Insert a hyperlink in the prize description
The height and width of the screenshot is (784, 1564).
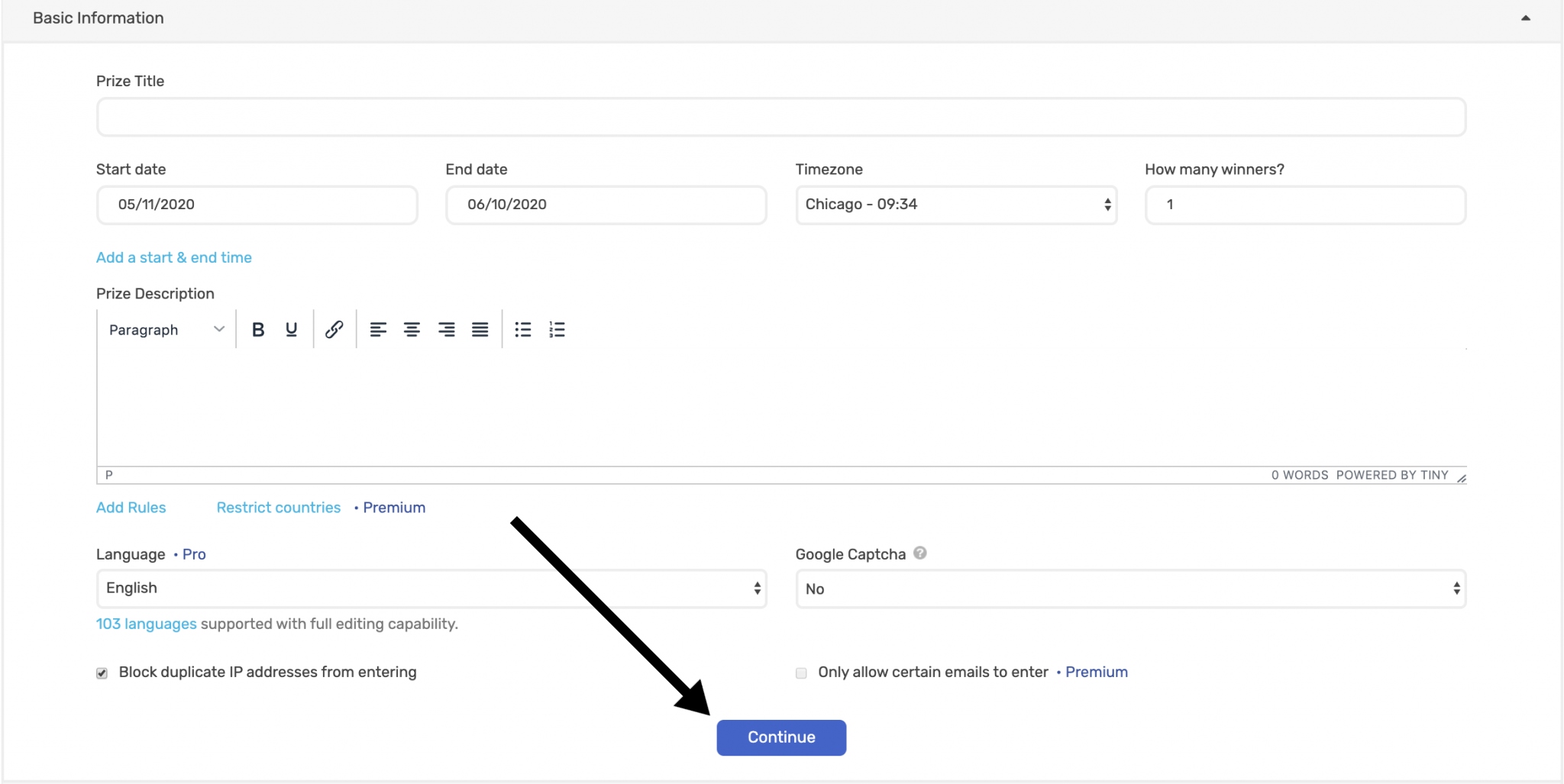(x=334, y=329)
